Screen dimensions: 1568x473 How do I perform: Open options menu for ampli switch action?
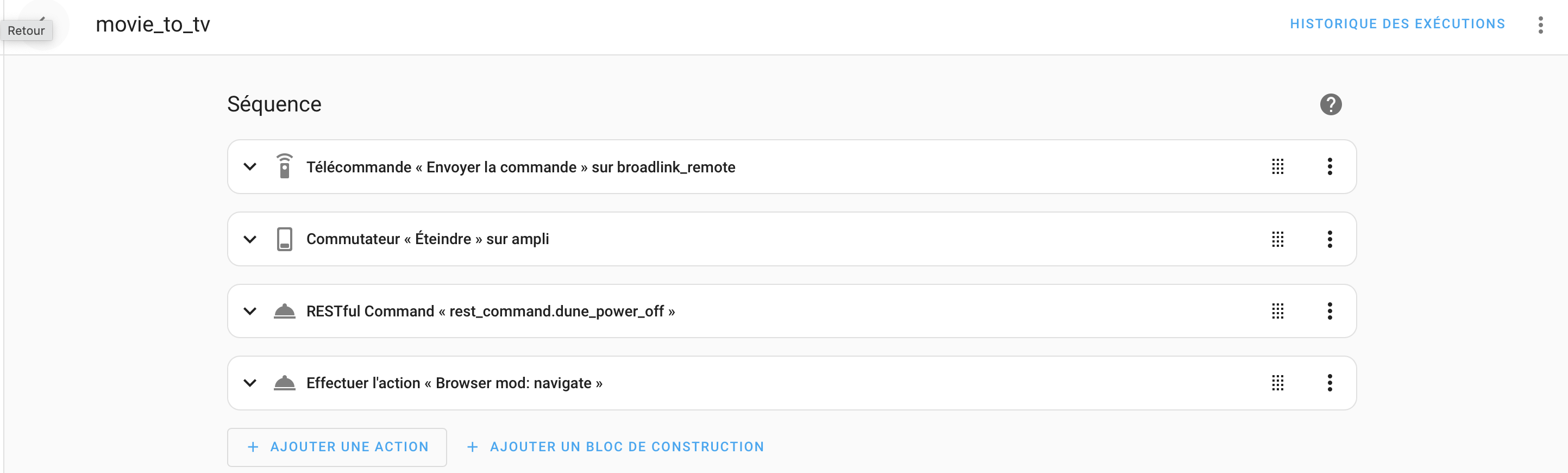pos(1329,239)
